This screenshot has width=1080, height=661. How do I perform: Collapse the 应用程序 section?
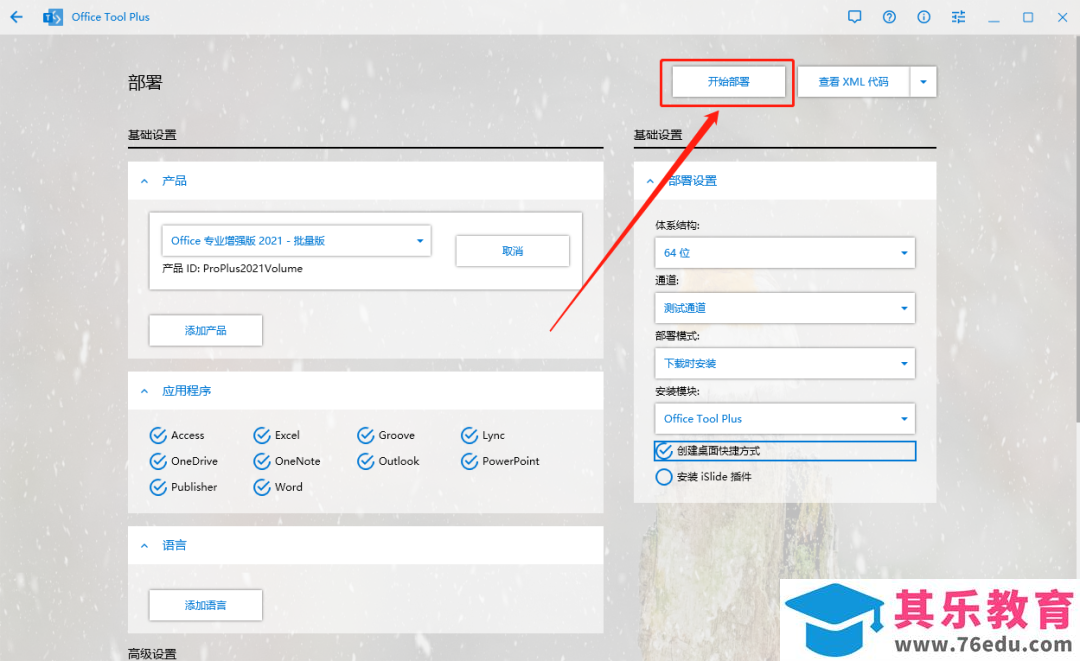(x=145, y=391)
